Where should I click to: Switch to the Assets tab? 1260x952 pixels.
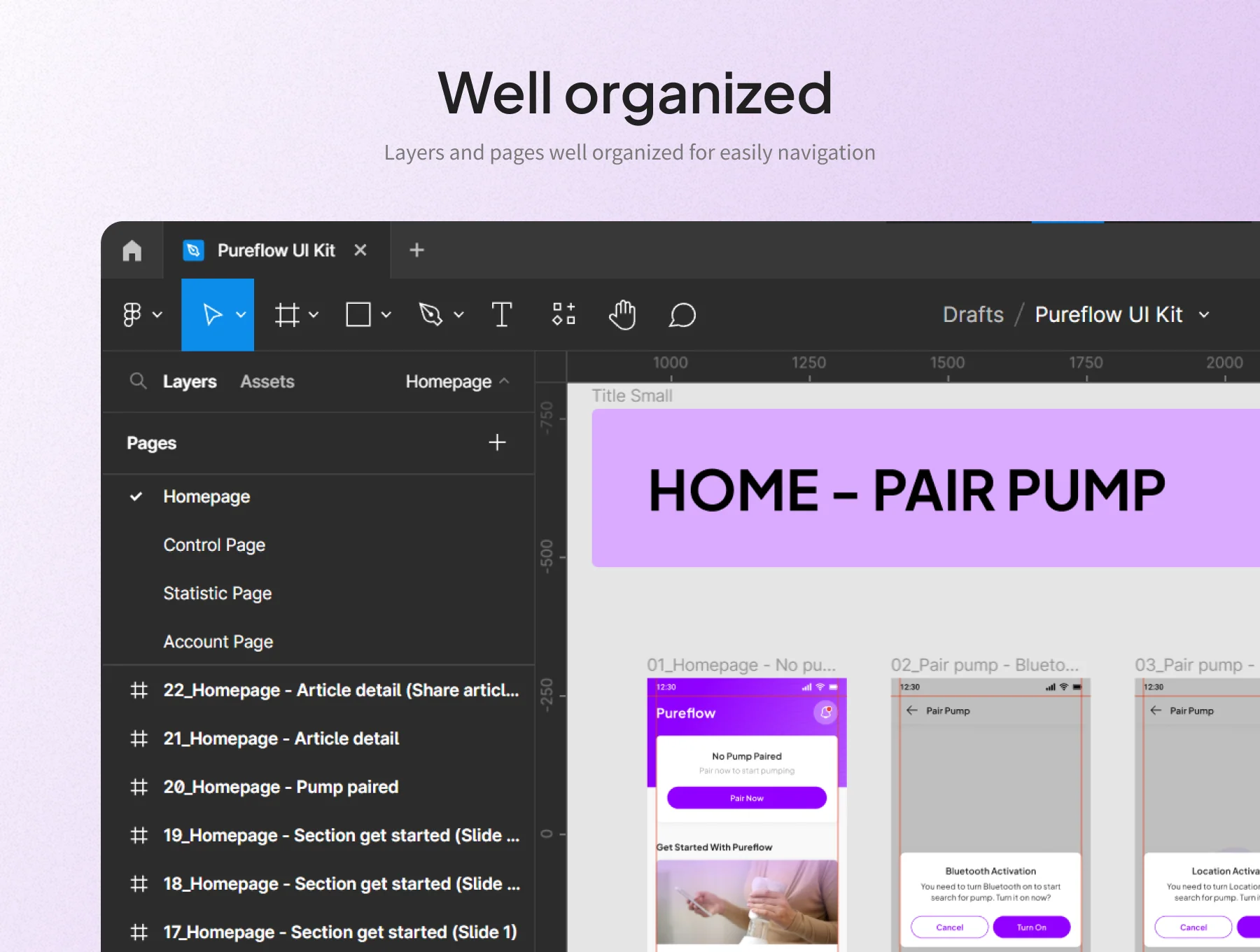coord(267,381)
